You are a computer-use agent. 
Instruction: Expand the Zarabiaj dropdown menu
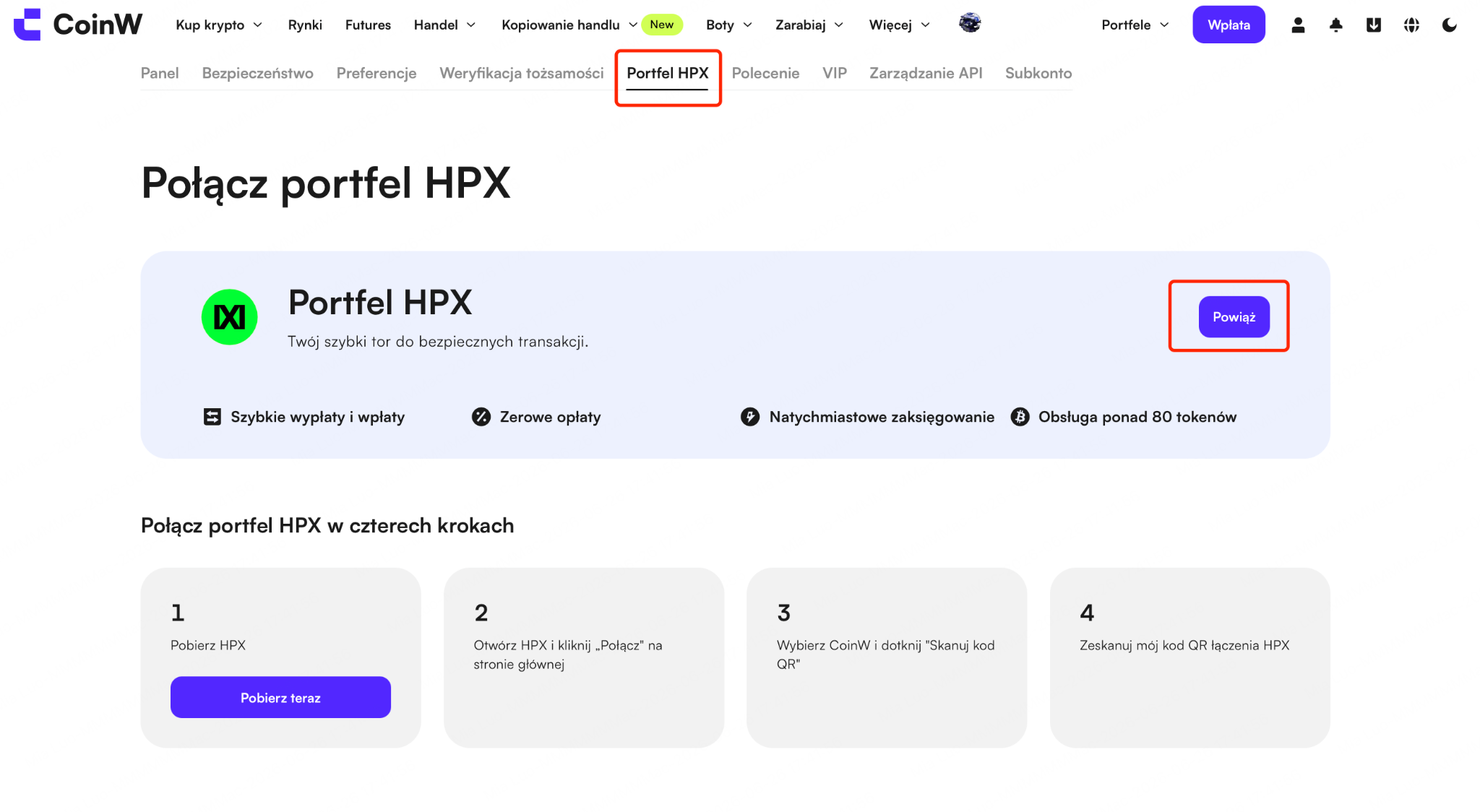809,25
